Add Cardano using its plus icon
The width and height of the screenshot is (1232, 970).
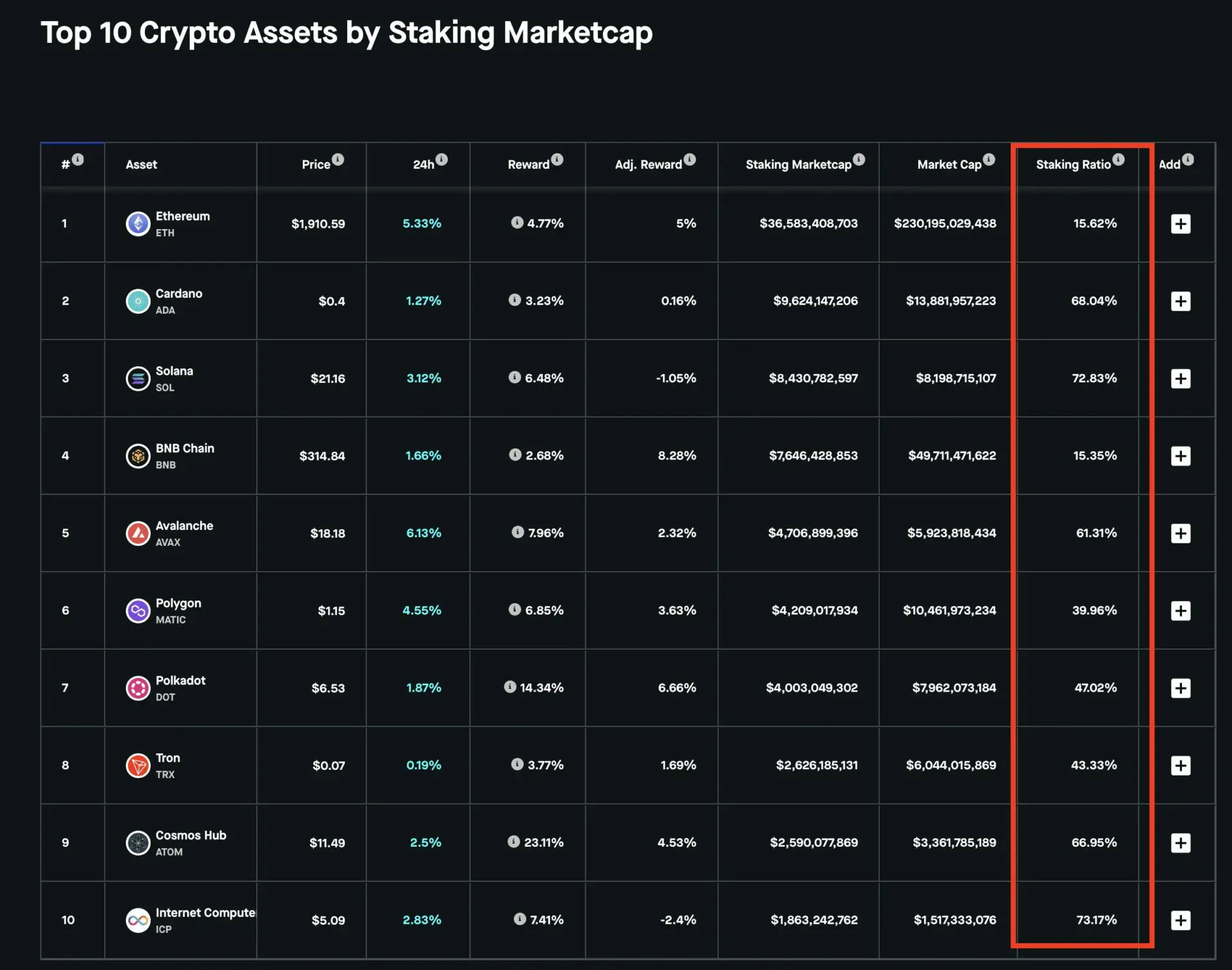(x=1181, y=302)
